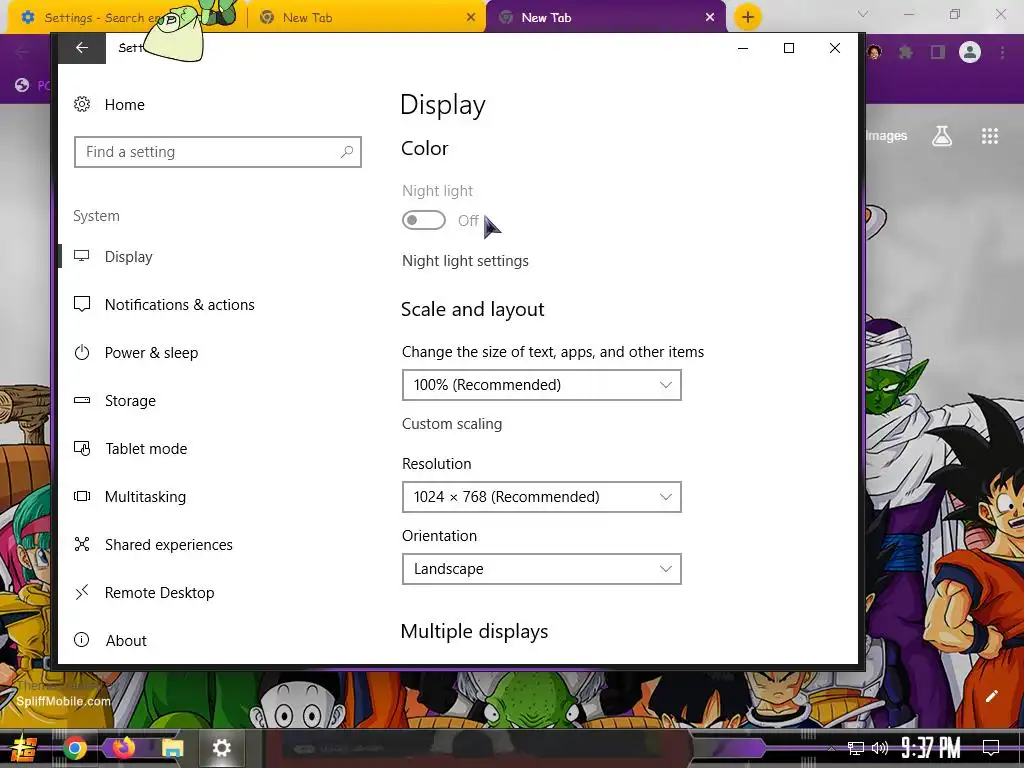Open Chrome three-dot menu
The image size is (1024, 768).
tap(1002, 52)
